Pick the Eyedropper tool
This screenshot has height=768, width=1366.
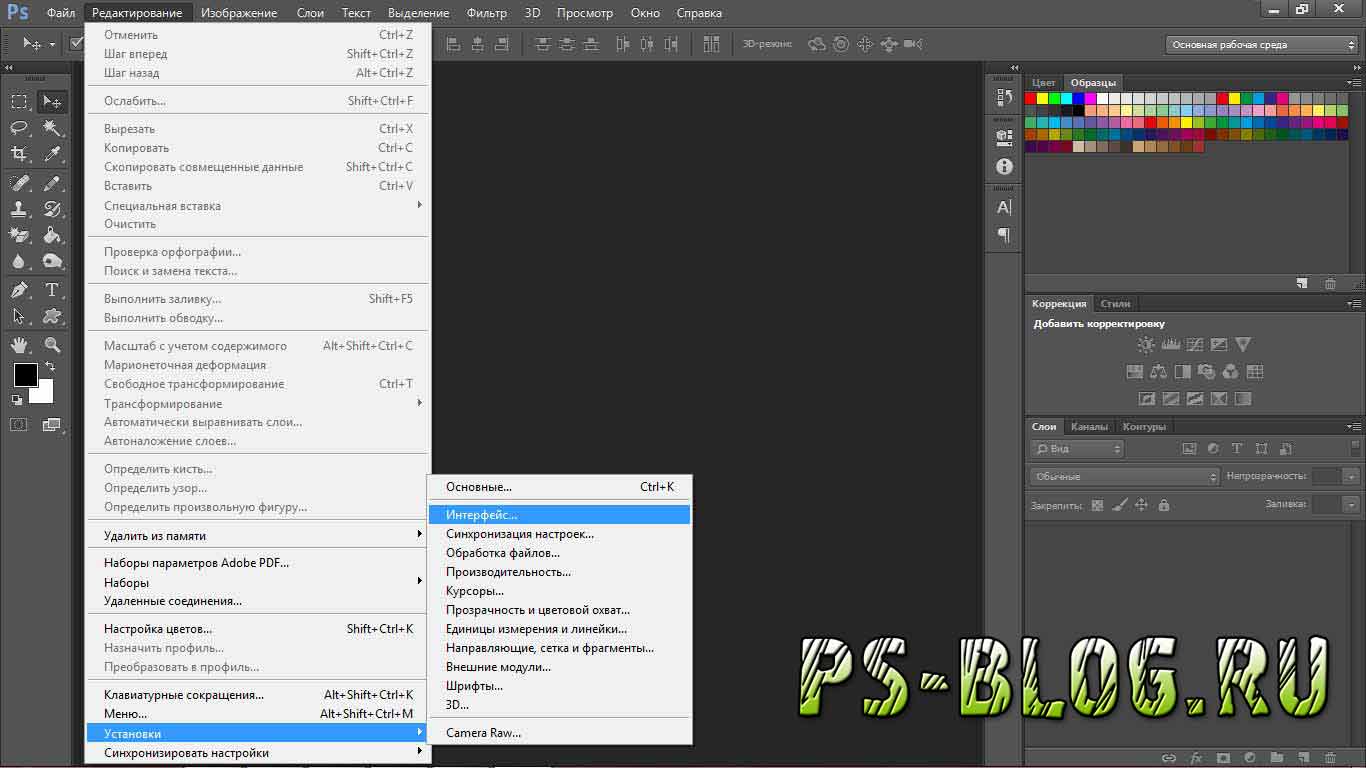(52, 154)
